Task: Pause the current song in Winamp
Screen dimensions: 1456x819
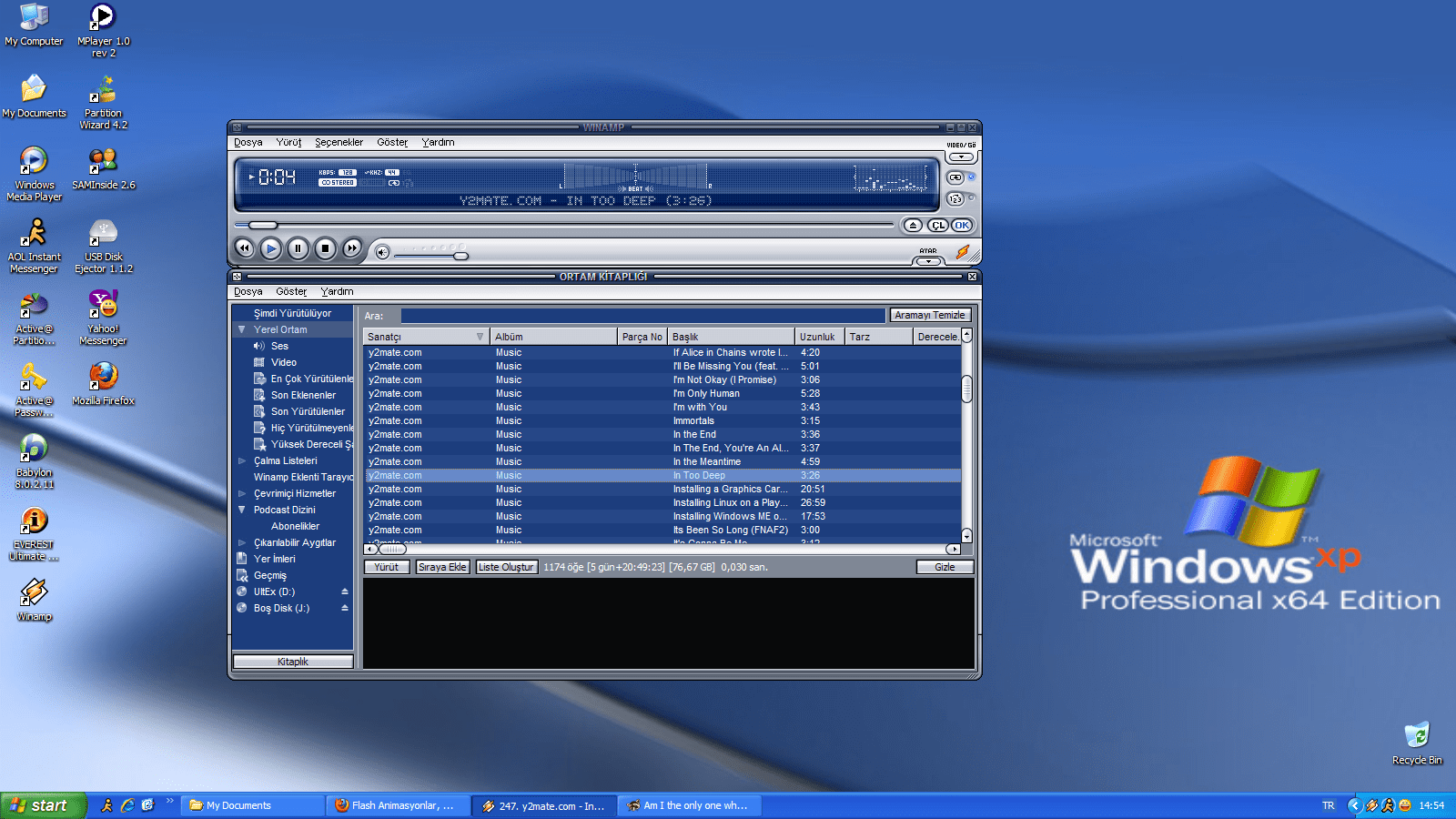Action: click(x=298, y=248)
